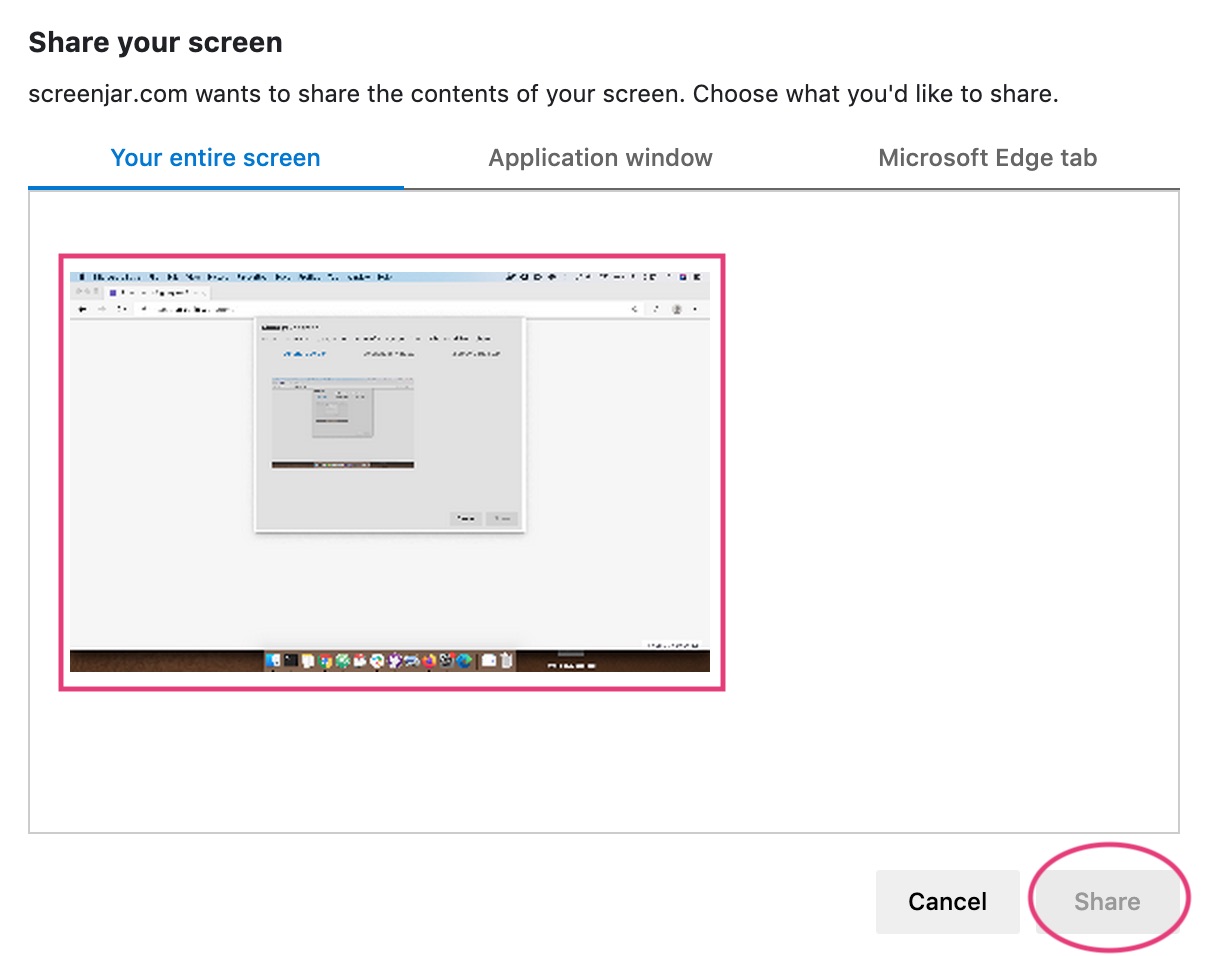Image resolution: width=1210 pixels, height=956 pixels.
Task: Click the Downloads folder icon in the Dock
Action: coord(489,661)
